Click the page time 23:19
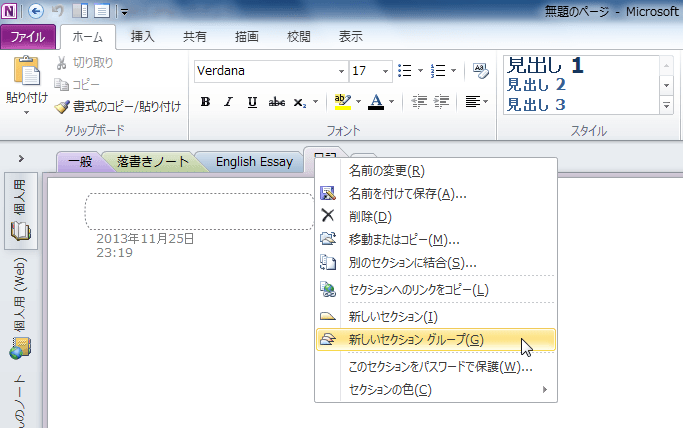 (114, 253)
